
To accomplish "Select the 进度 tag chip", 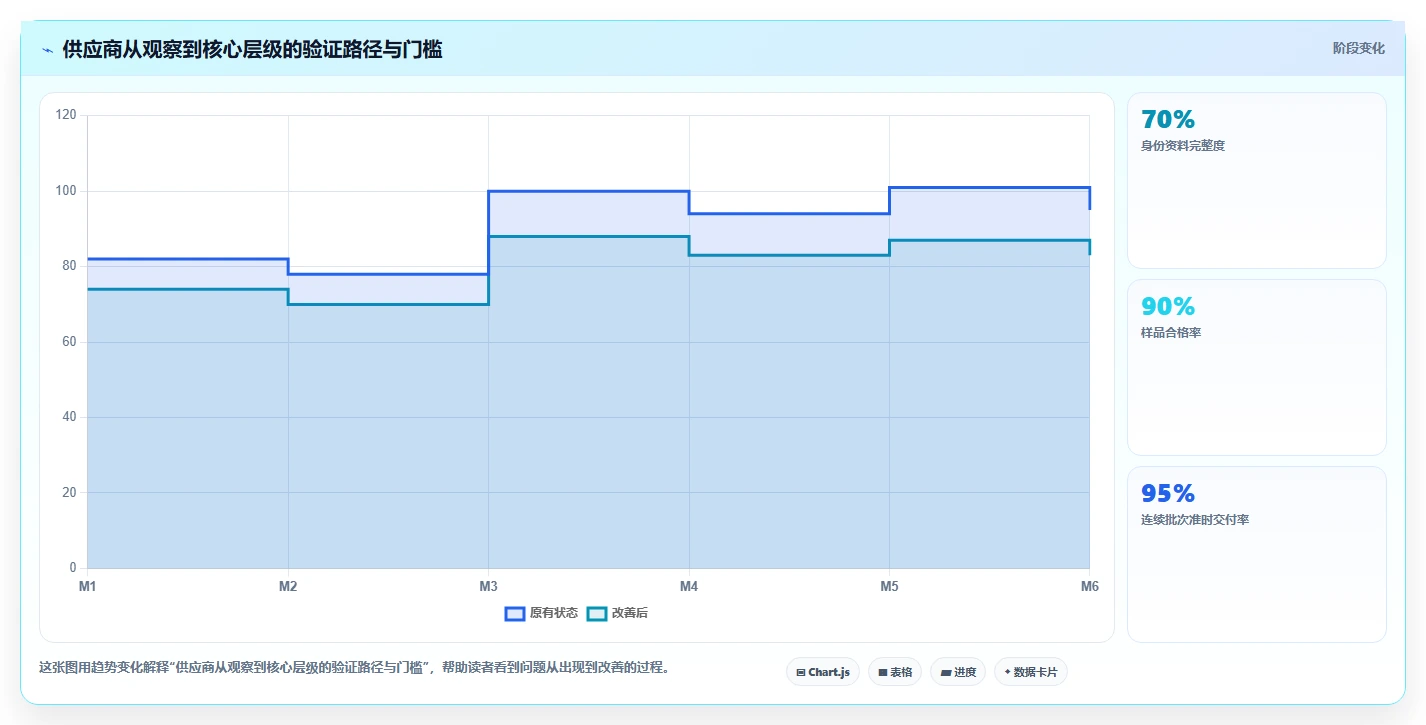I will click(958, 672).
